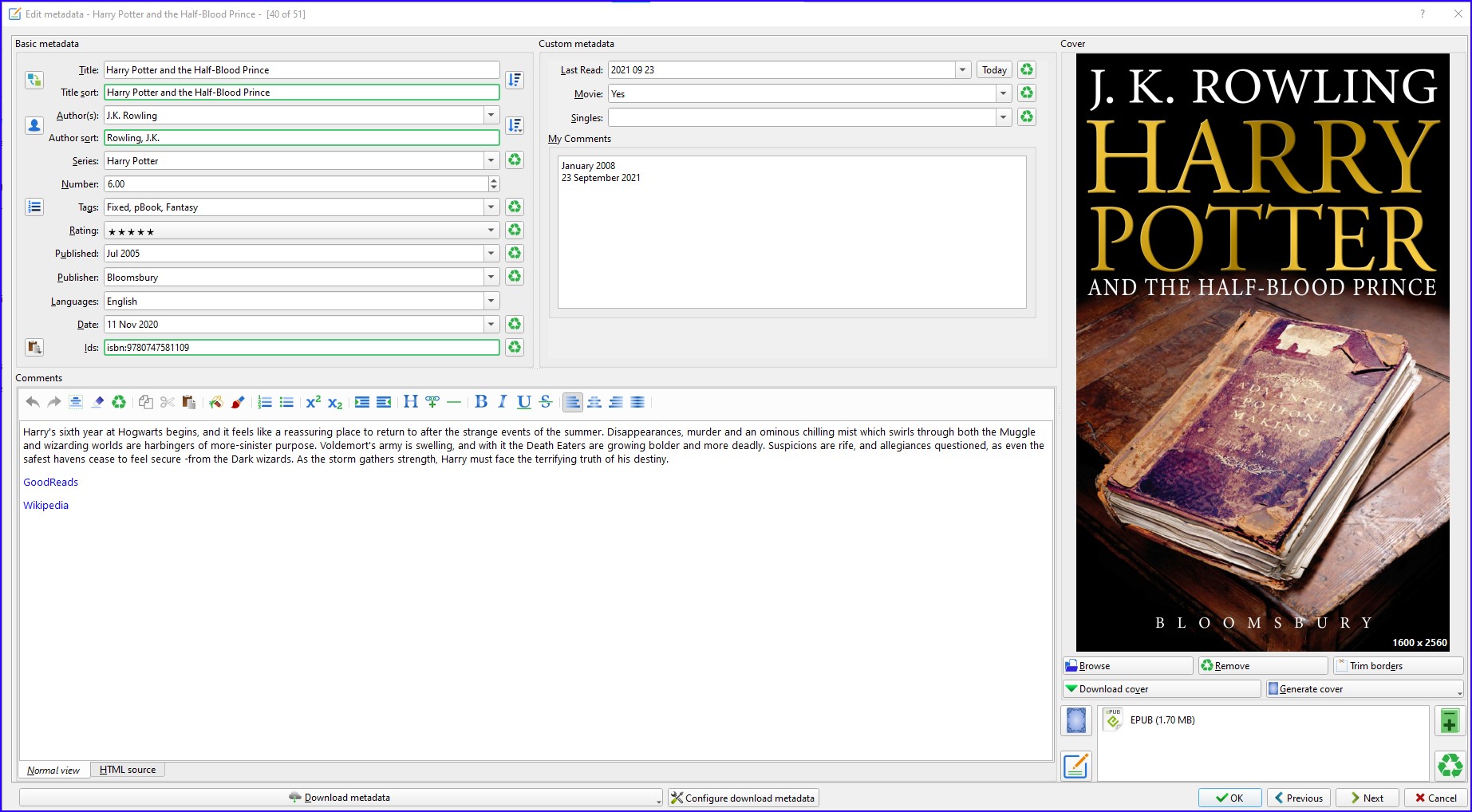Clear the Publisher field
This screenshot has height=812, width=1472.
515,276
